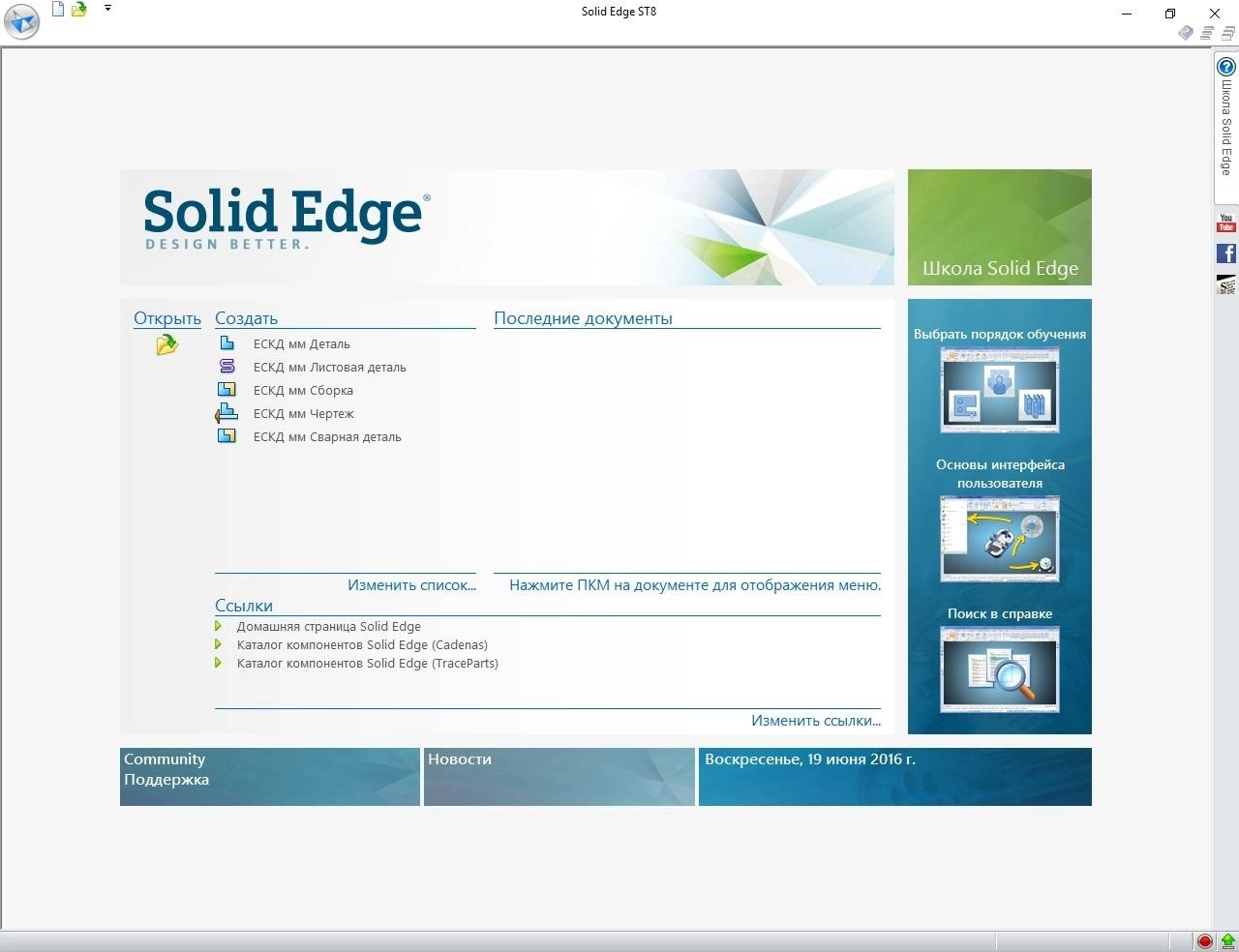Image resolution: width=1239 pixels, height=952 pixels.
Task: Click the help book icon at top right
Action: click(x=1186, y=33)
